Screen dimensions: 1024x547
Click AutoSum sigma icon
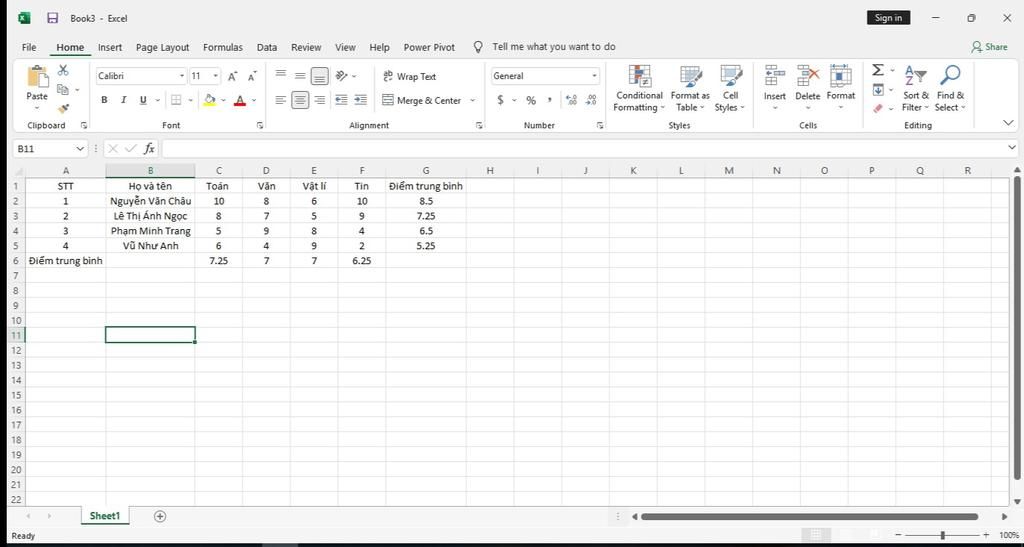click(878, 70)
